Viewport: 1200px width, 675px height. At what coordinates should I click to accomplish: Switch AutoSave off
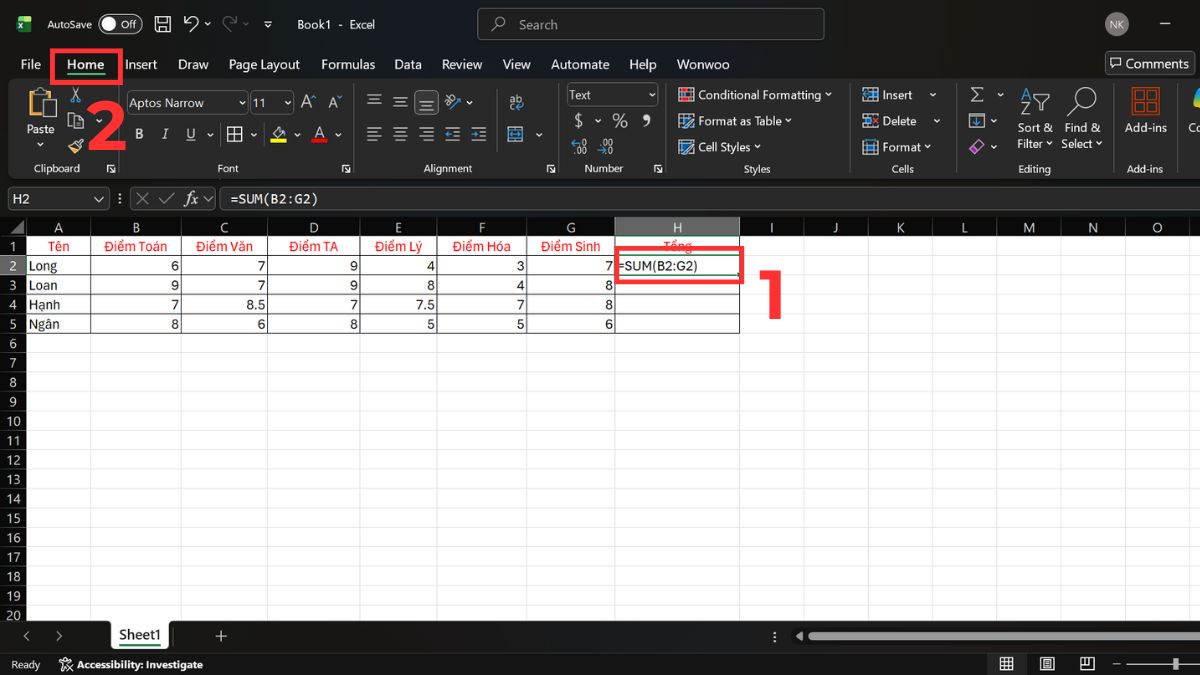120,23
